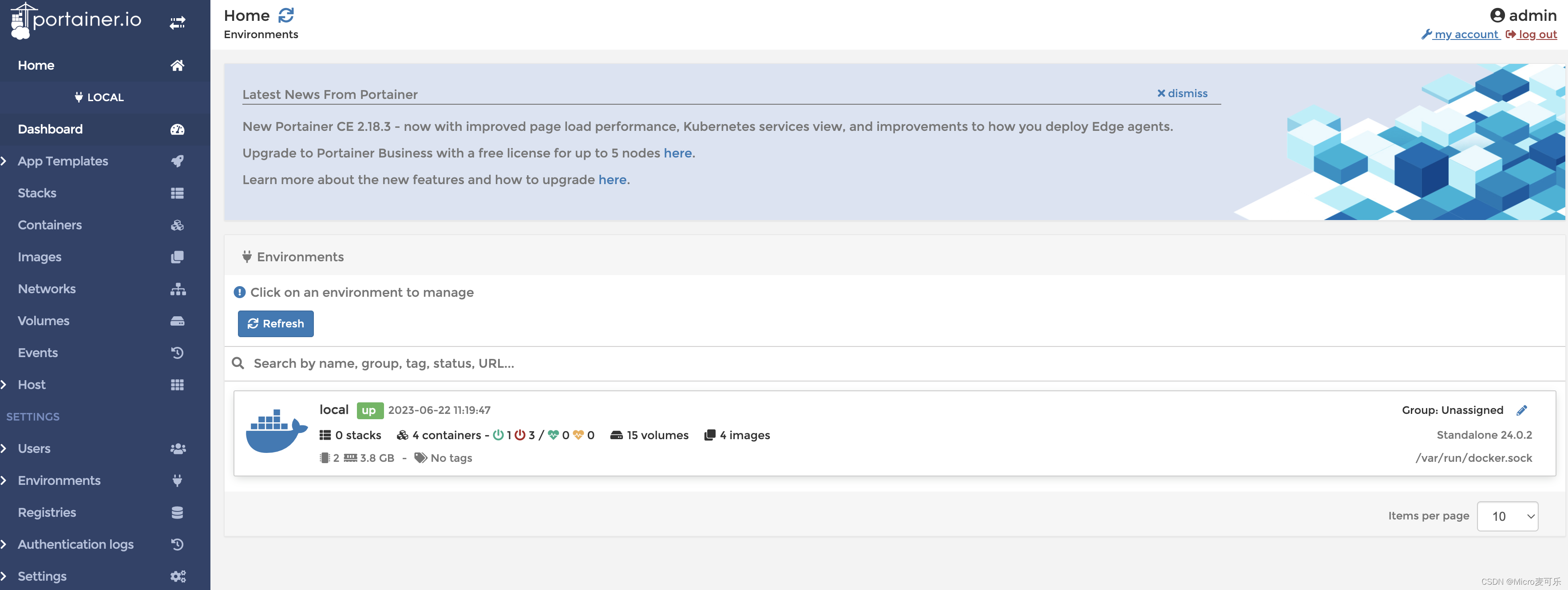Click the log out link
Viewport: 1568px width, 590px height.
[1532, 35]
